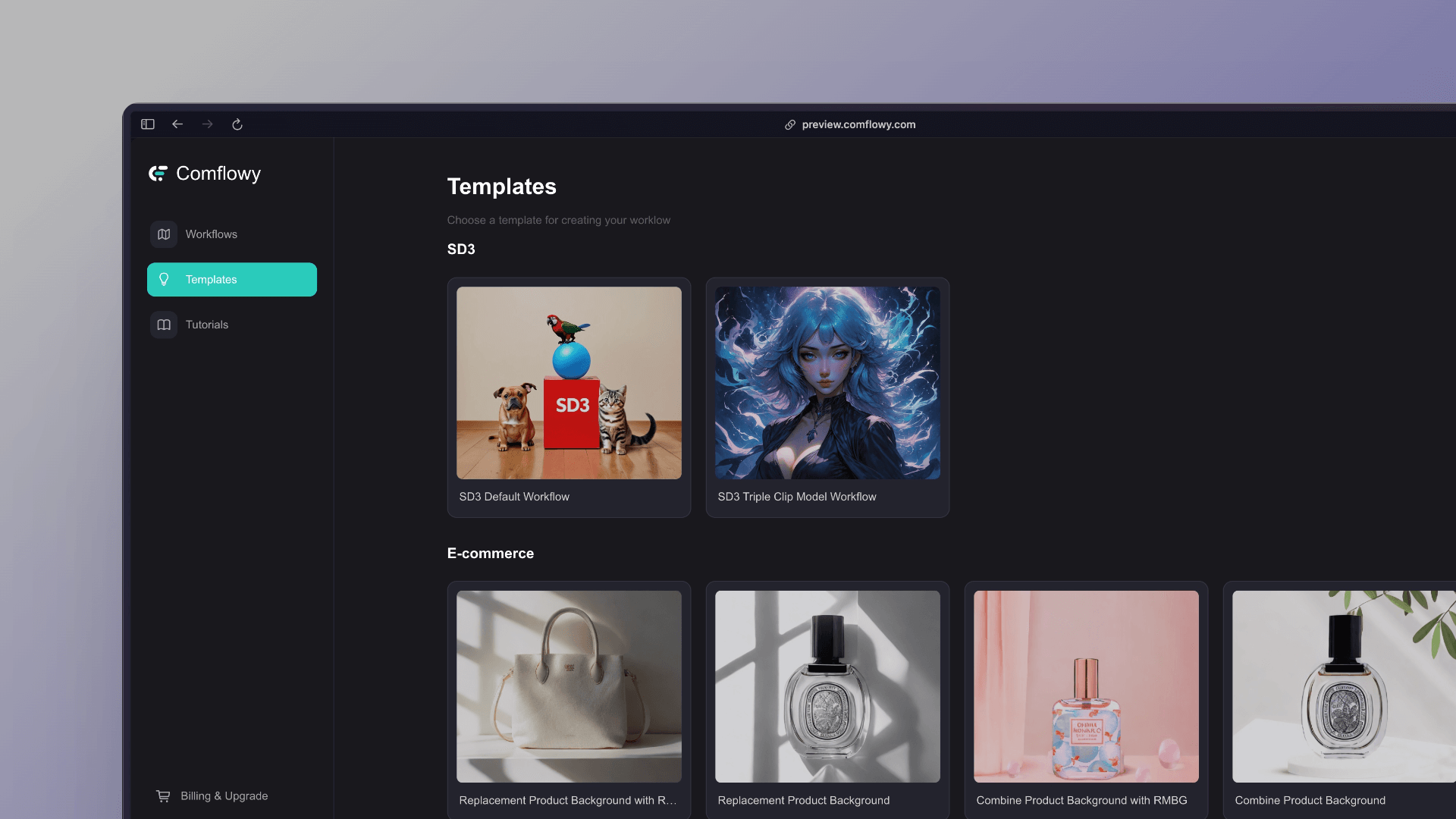The height and width of the screenshot is (819, 1456).
Task: Open the SD3 Default Workflow thumbnail
Action: click(x=569, y=383)
